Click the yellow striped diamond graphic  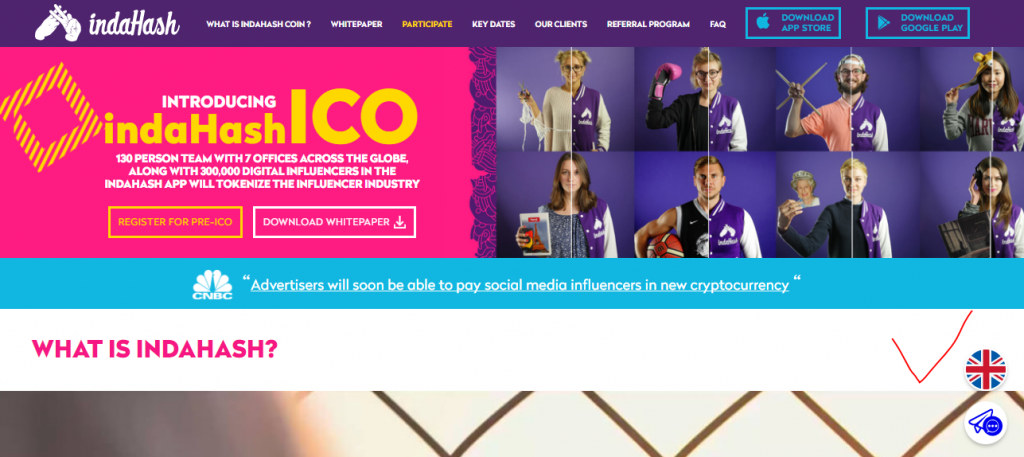(x=48, y=117)
